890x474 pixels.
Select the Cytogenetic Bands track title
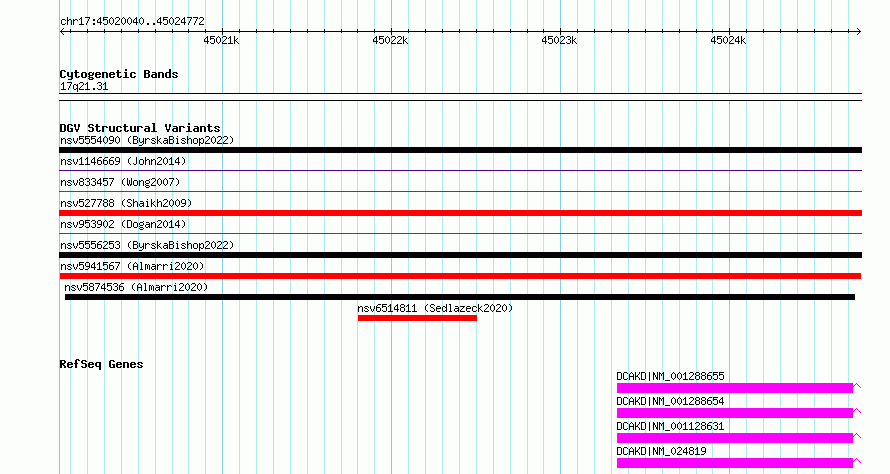pyautogui.click(x=119, y=74)
